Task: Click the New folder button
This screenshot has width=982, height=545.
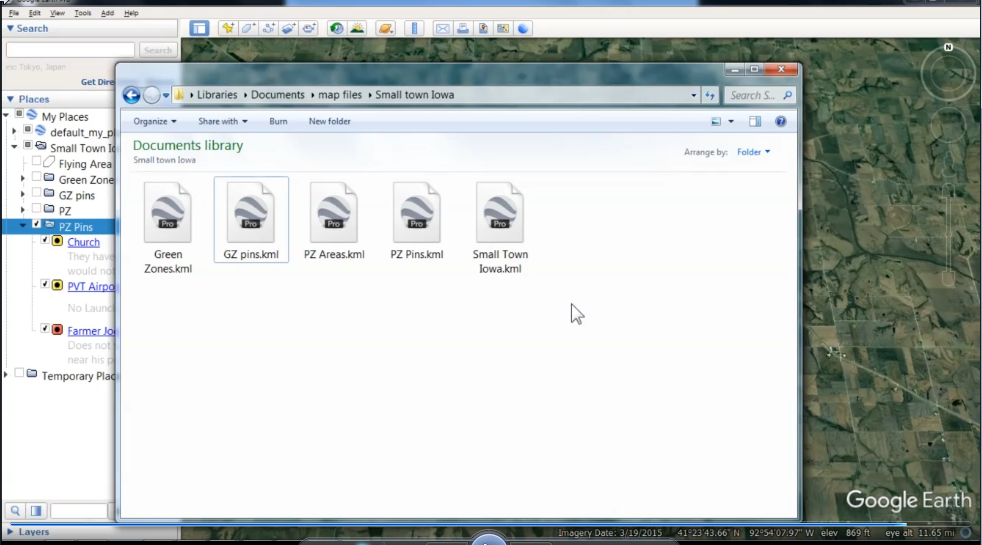Action: (x=329, y=122)
